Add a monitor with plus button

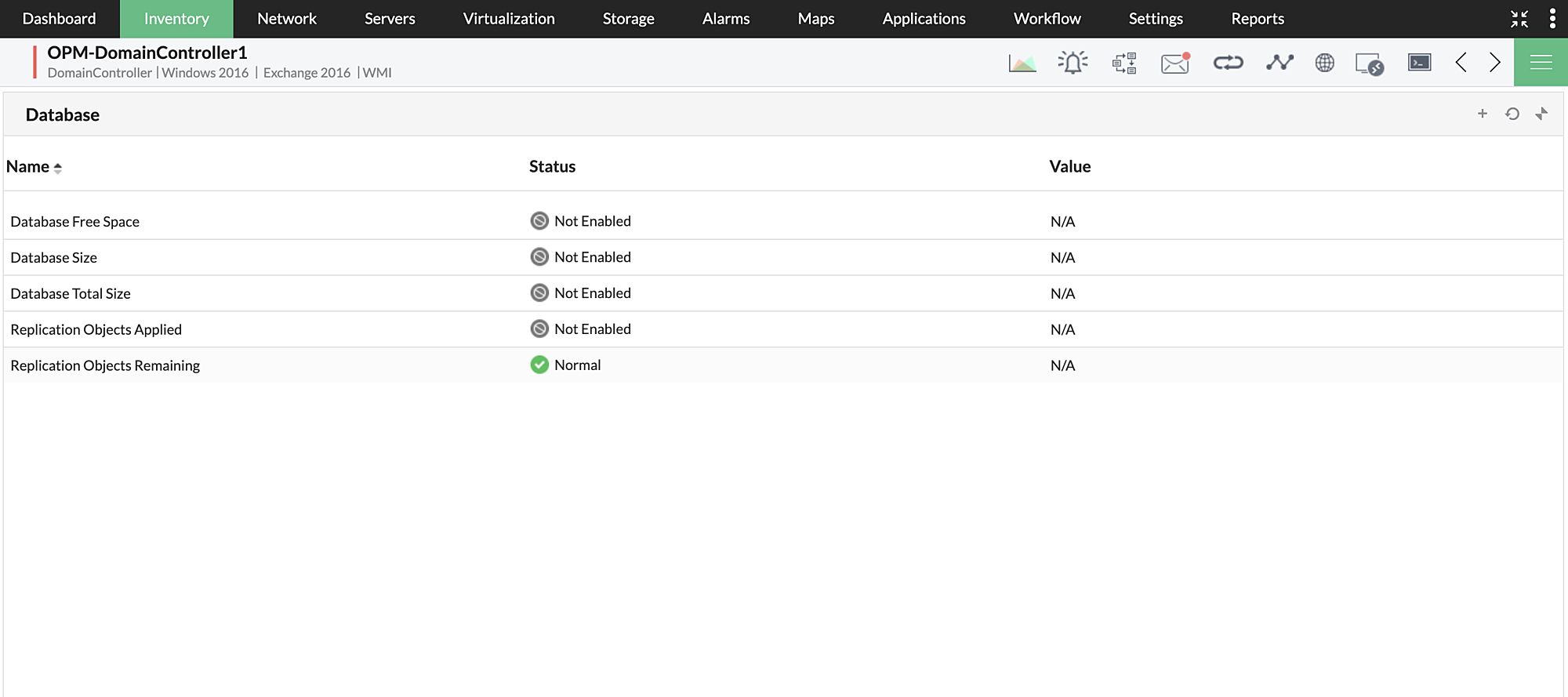[1483, 114]
